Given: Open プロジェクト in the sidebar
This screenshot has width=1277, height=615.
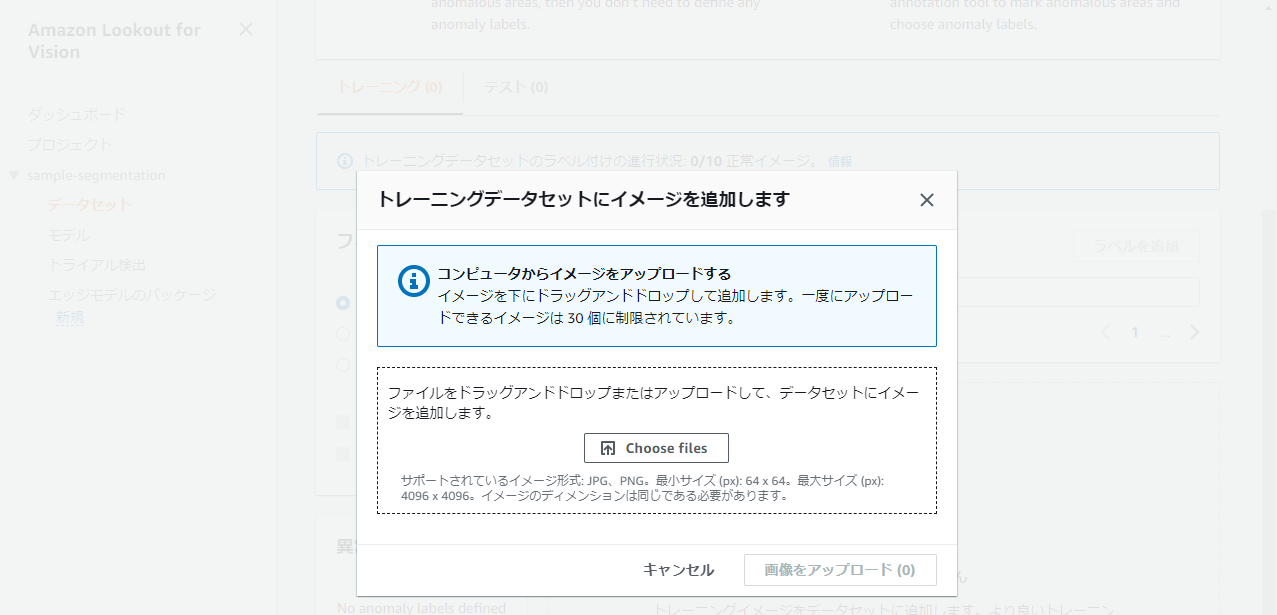Looking at the screenshot, I should [70, 145].
